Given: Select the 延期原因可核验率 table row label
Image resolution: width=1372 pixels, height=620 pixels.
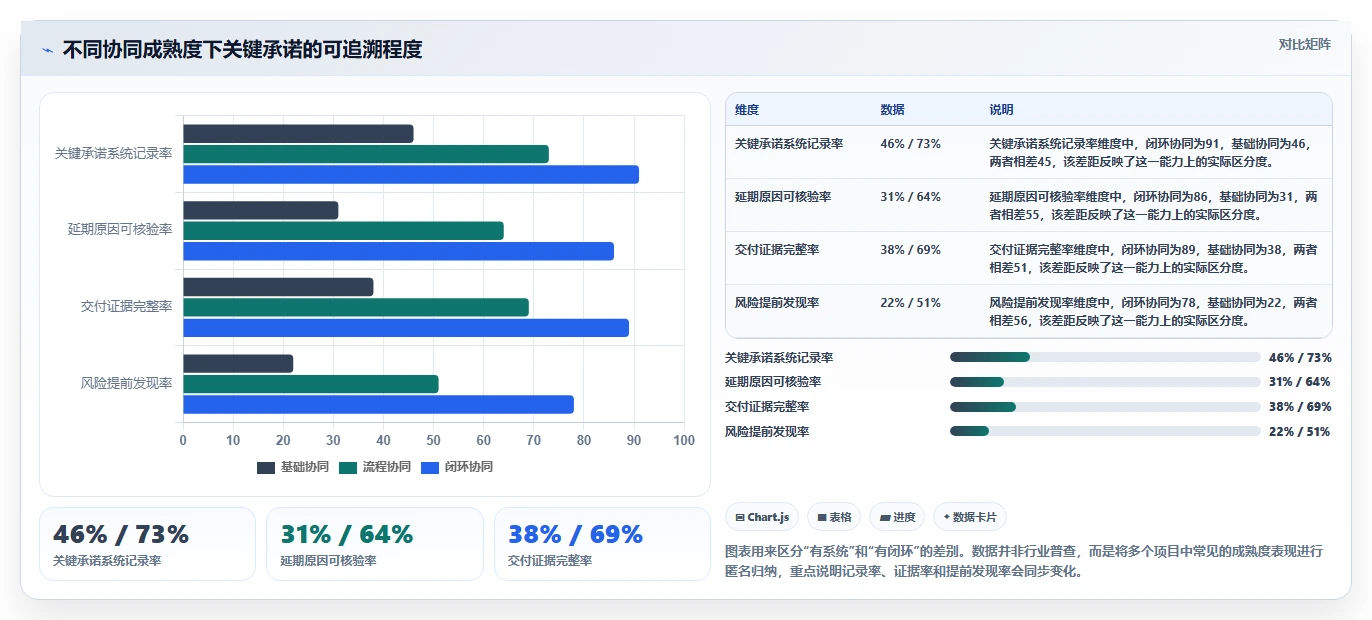Looking at the screenshot, I should tap(783, 197).
